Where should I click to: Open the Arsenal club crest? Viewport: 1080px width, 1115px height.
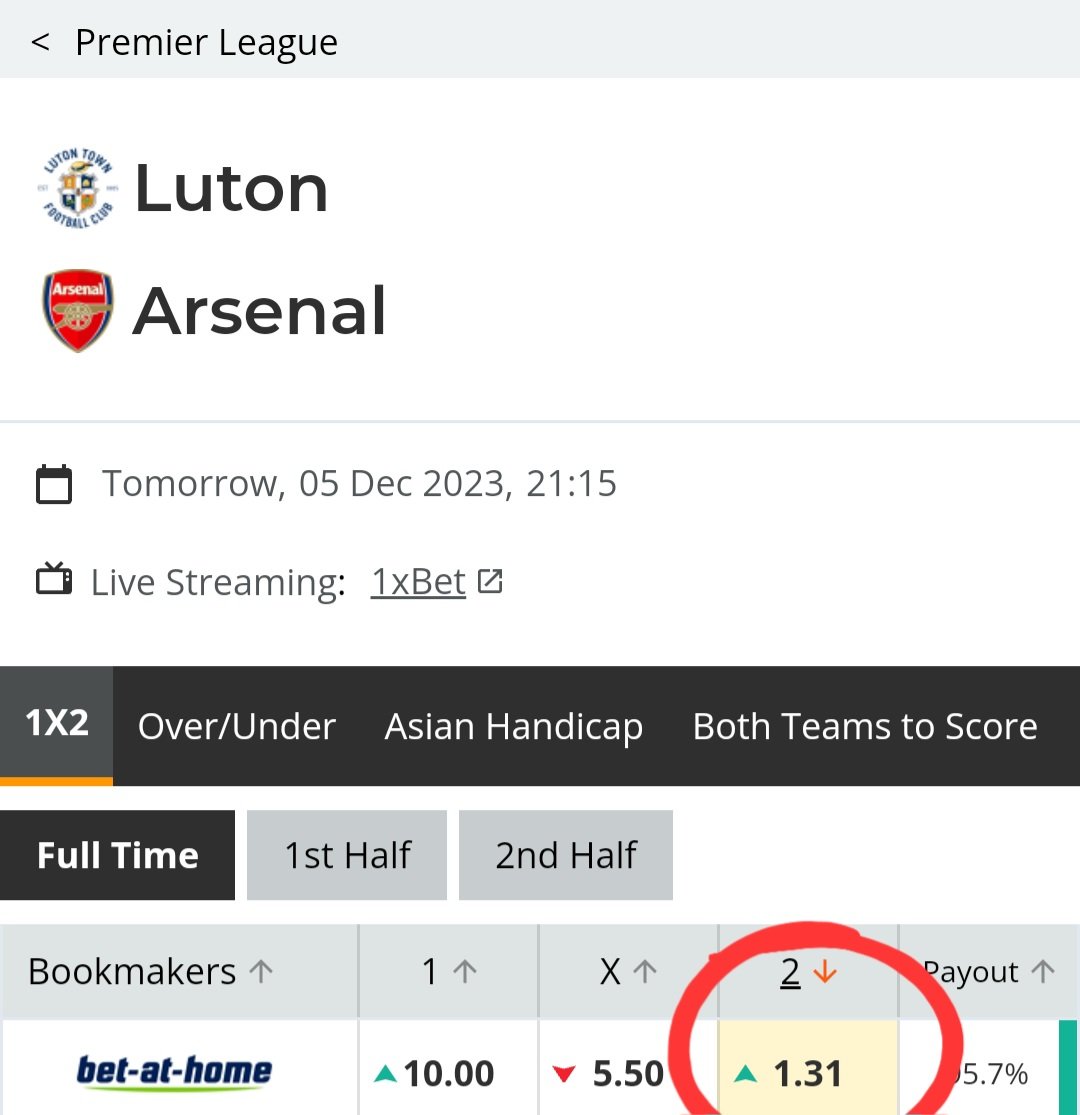[x=78, y=310]
